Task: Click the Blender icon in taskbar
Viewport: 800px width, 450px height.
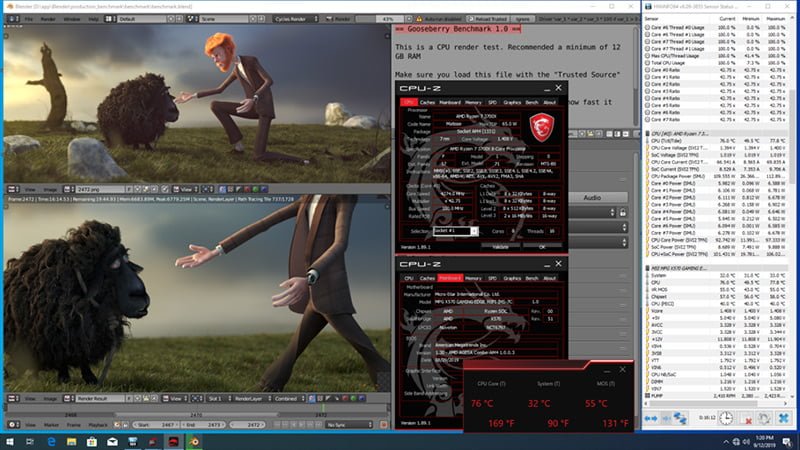Action: pos(194,441)
